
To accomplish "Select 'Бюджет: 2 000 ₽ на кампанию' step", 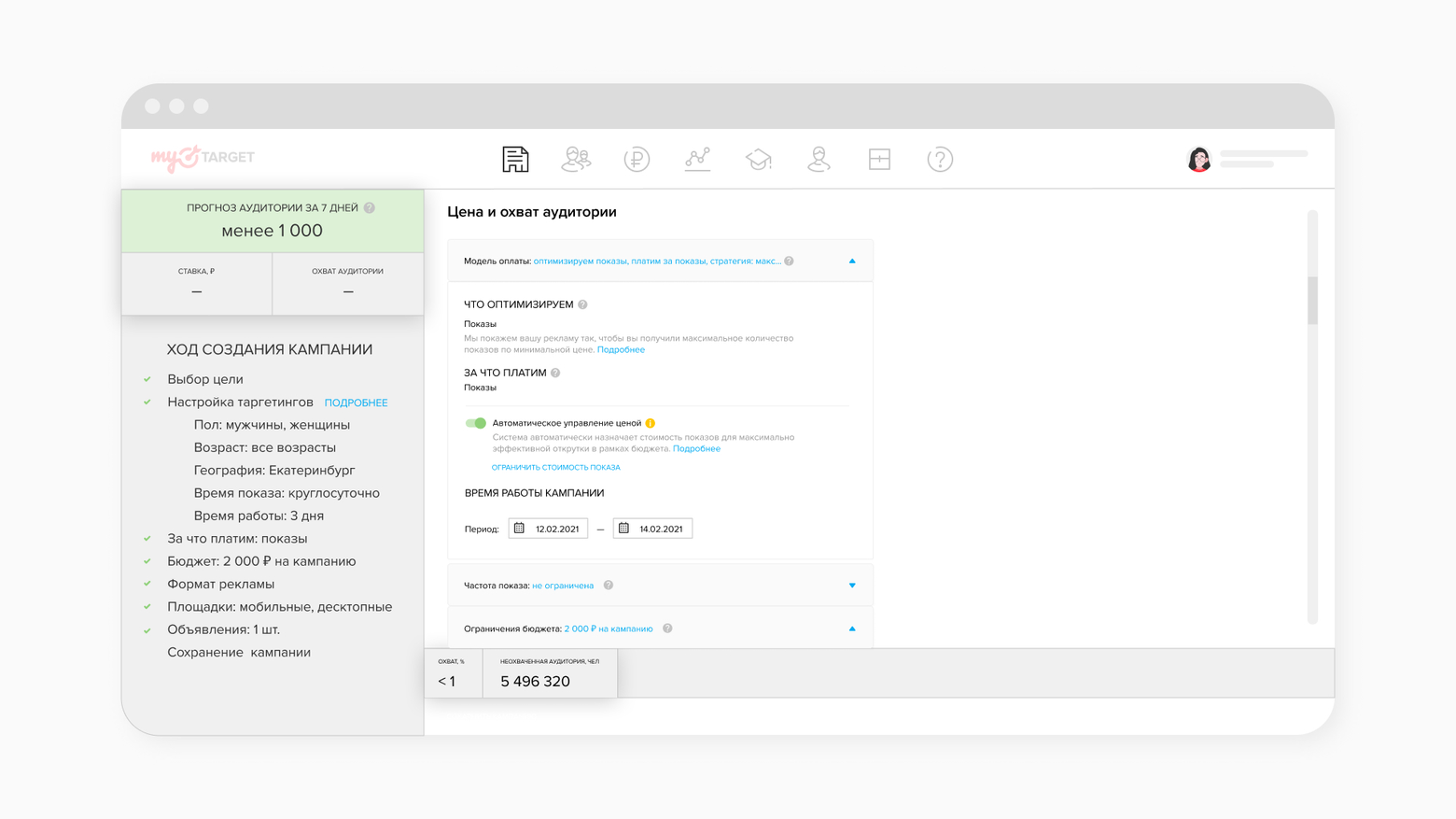I will click(261, 561).
